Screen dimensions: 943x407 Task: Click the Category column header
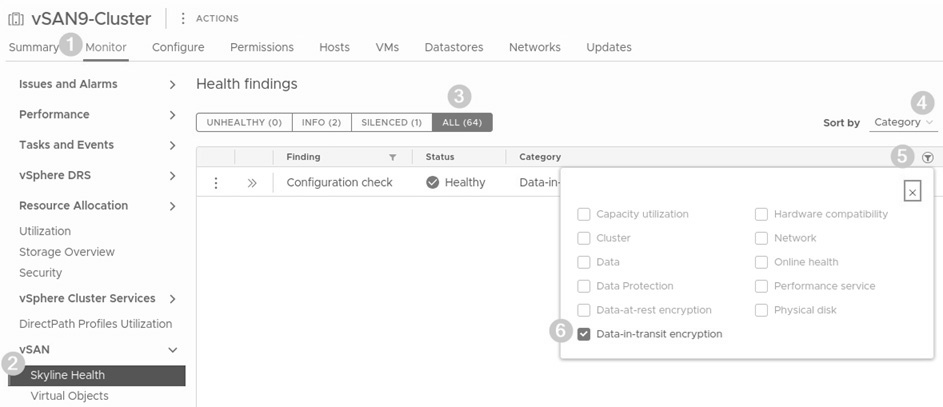click(540, 157)
